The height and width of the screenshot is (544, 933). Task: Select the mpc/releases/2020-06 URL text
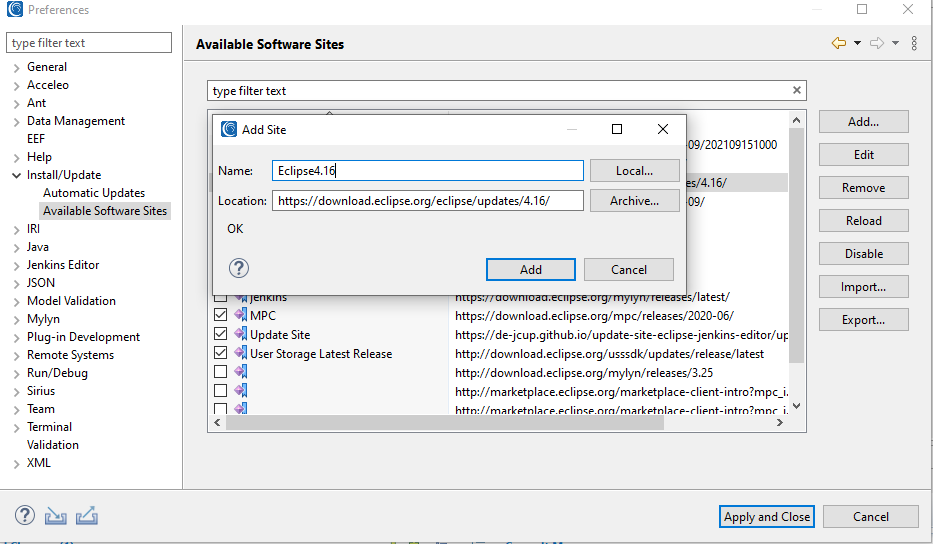[x=594, y=315]
